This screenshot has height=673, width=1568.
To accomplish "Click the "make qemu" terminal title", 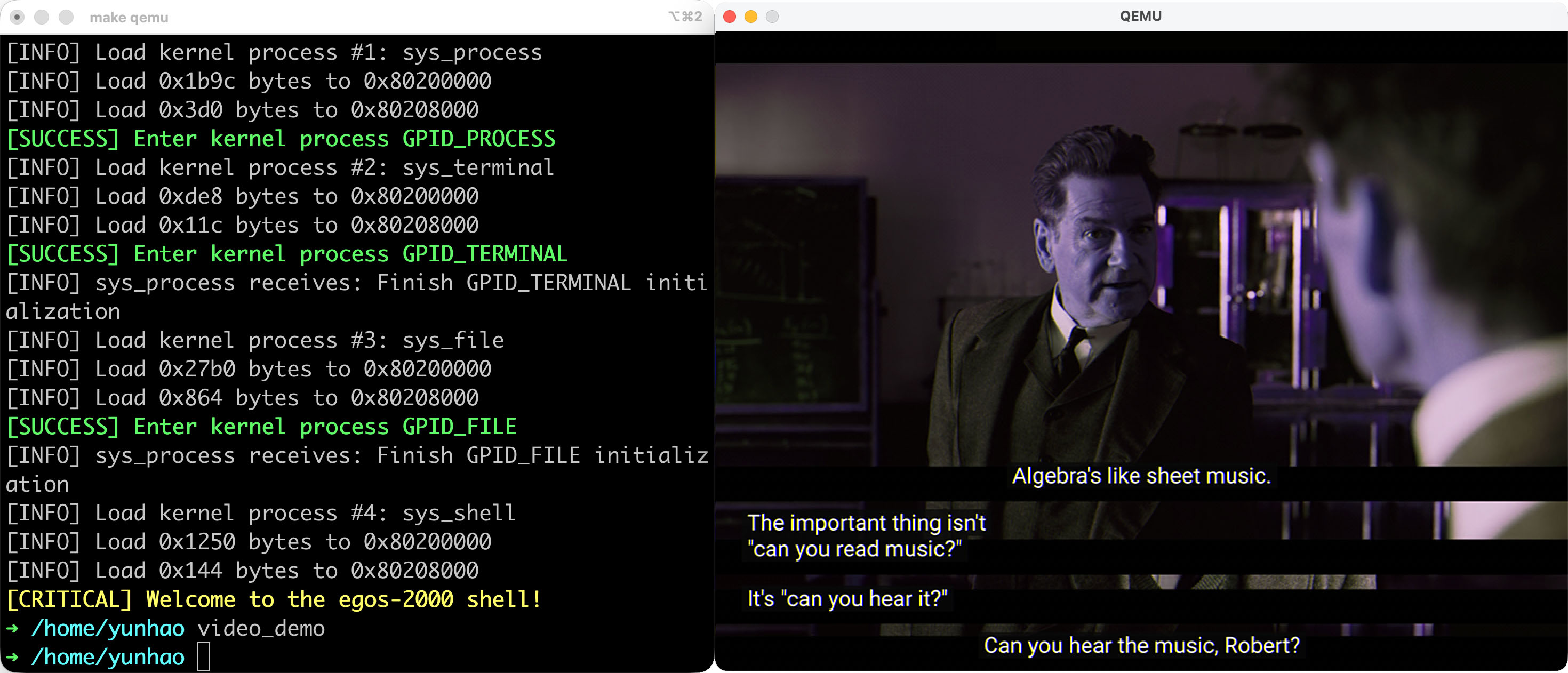I will click(x=129, y=18).
